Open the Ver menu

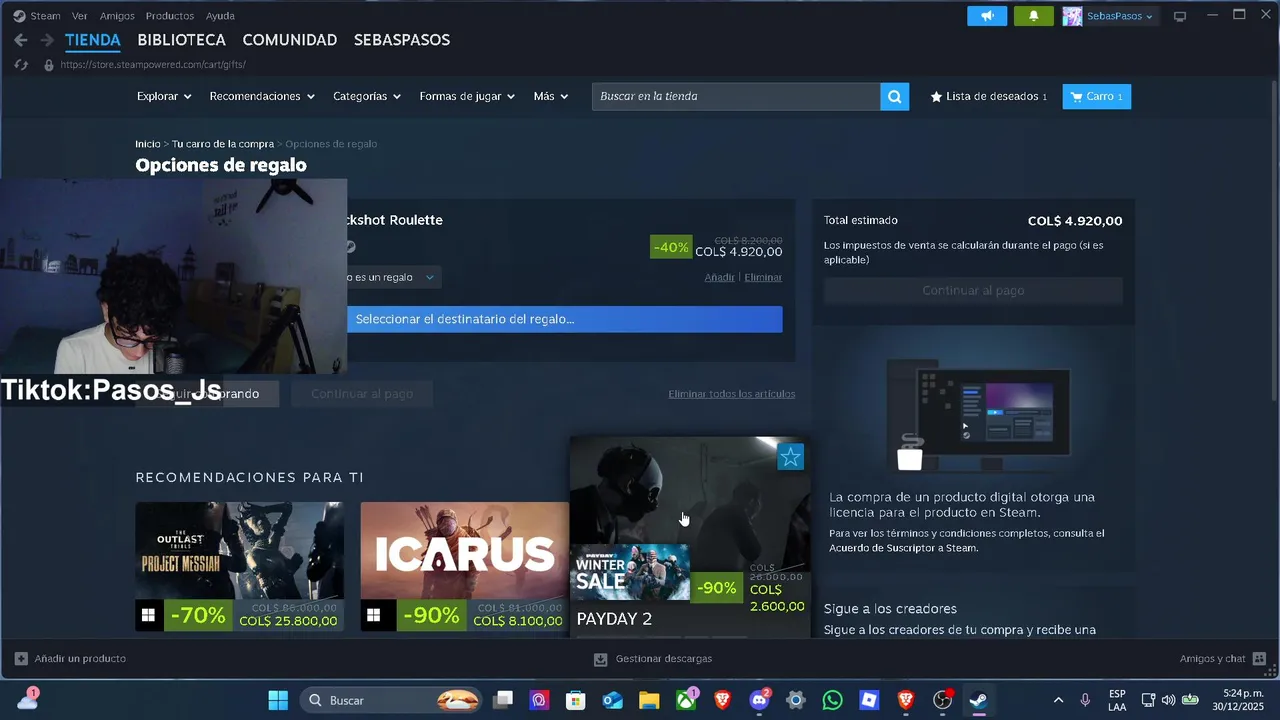(x=79, y=16)
